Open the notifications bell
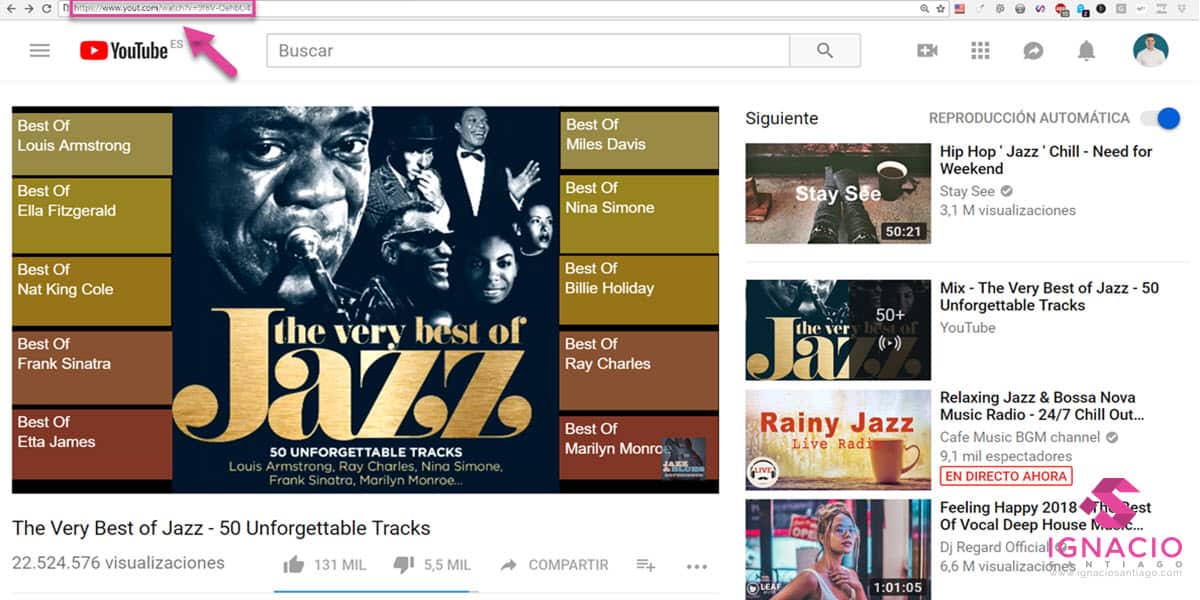This screenshot has height=600, width=1200. click(x=1086, y=51)
